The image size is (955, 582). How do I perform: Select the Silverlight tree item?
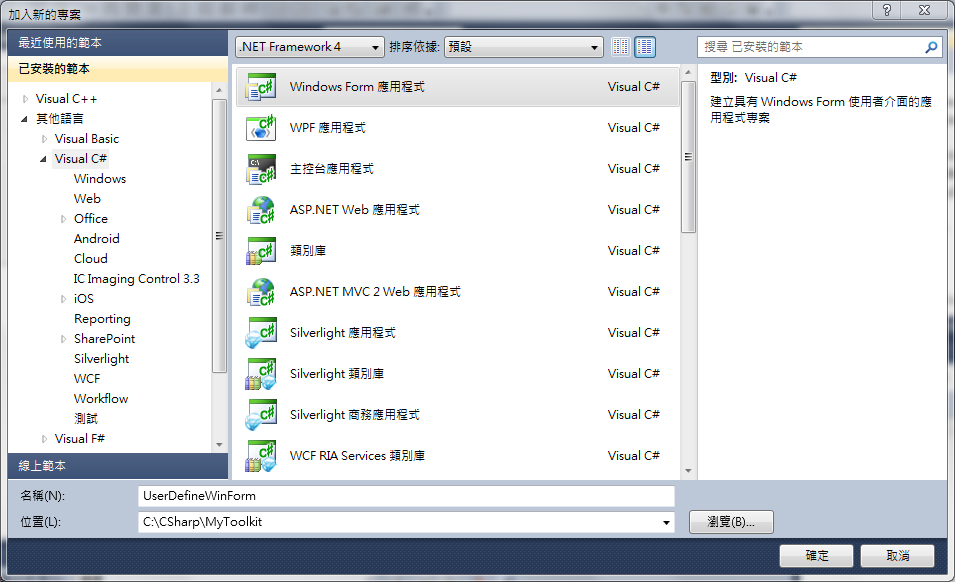(102, 359)
